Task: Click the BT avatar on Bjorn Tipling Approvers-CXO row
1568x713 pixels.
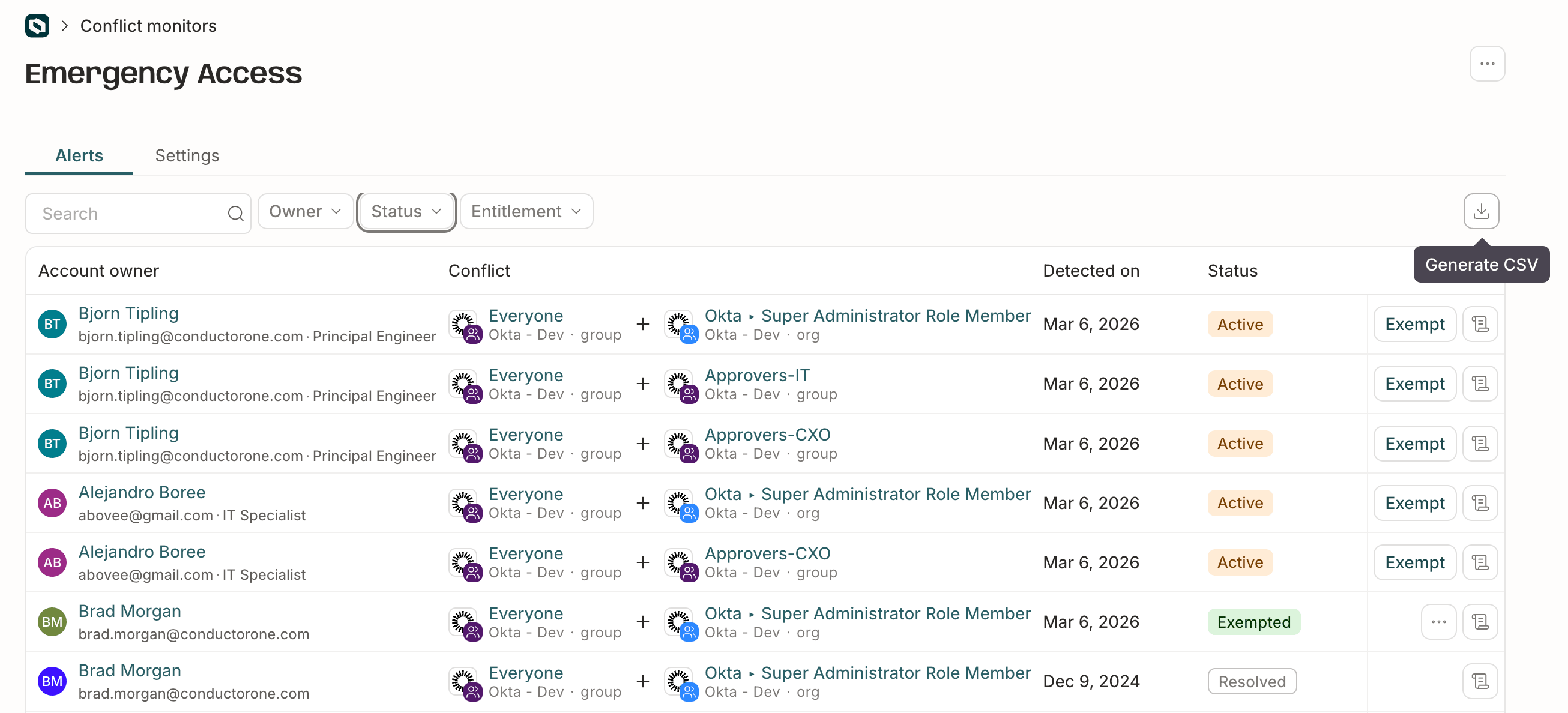Action: point(52,444)
